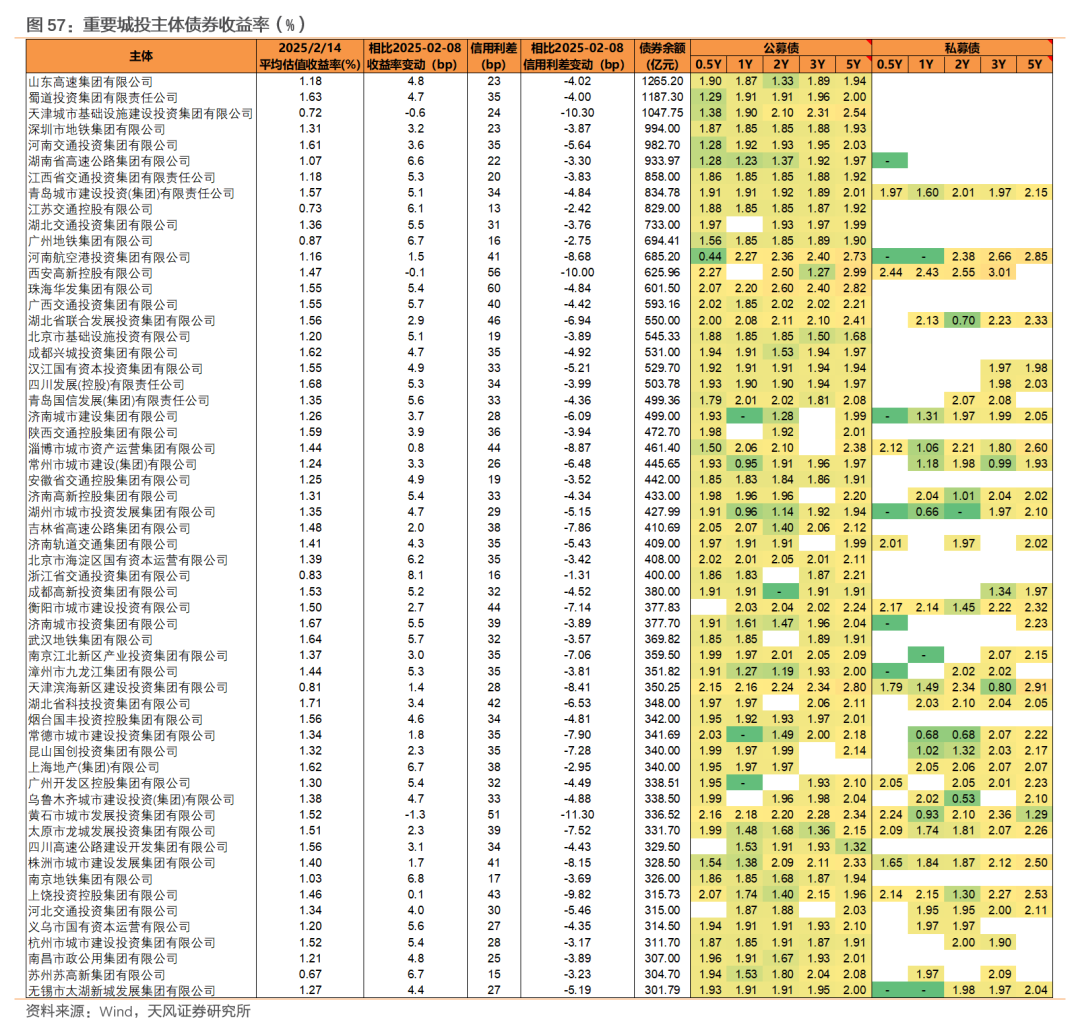The width and height of the screenshot is (1080, 1031).
Task: Select 南京江北新区产业投资集团有限公司
Action: [127, 656]
